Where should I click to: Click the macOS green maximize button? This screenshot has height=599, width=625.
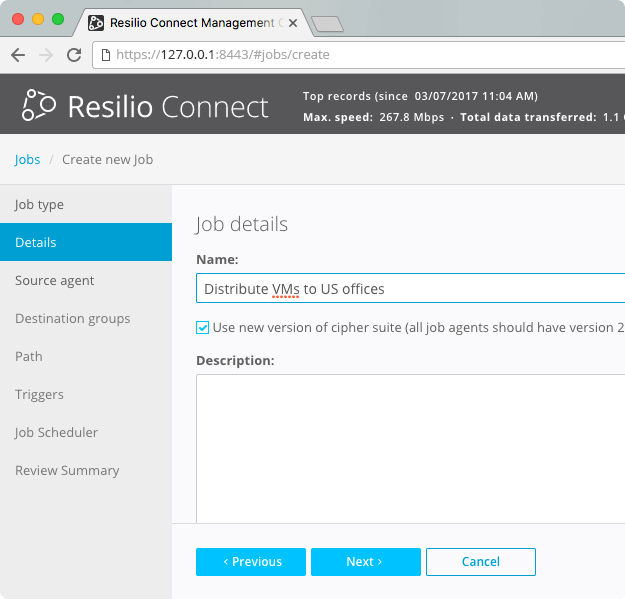coord(58,19)
